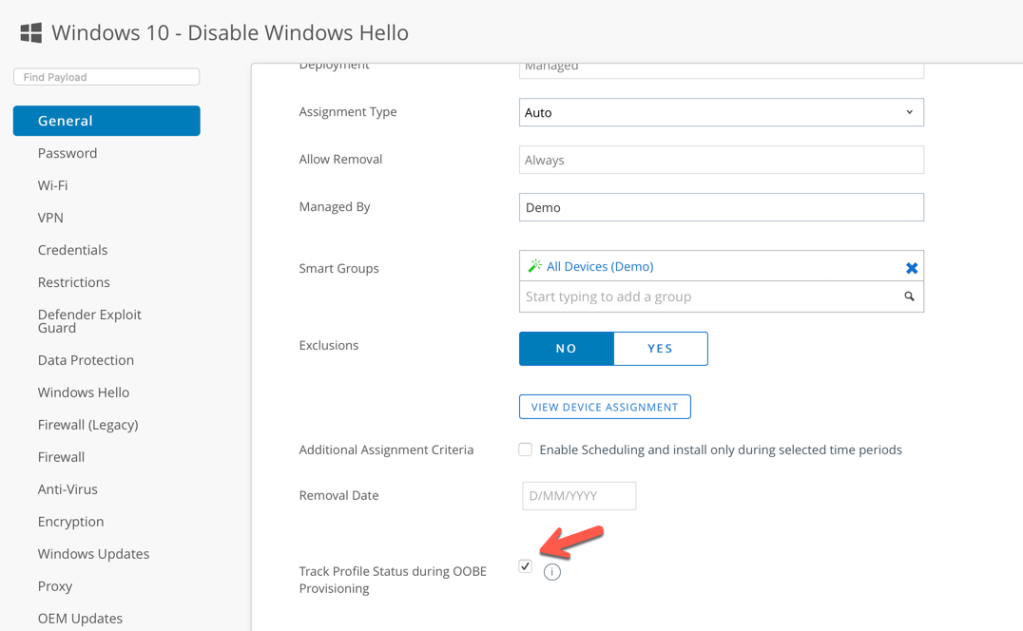
Task: Uncheck Track Profile Status during OOBE Provisioning
Action: coord(525,566)
